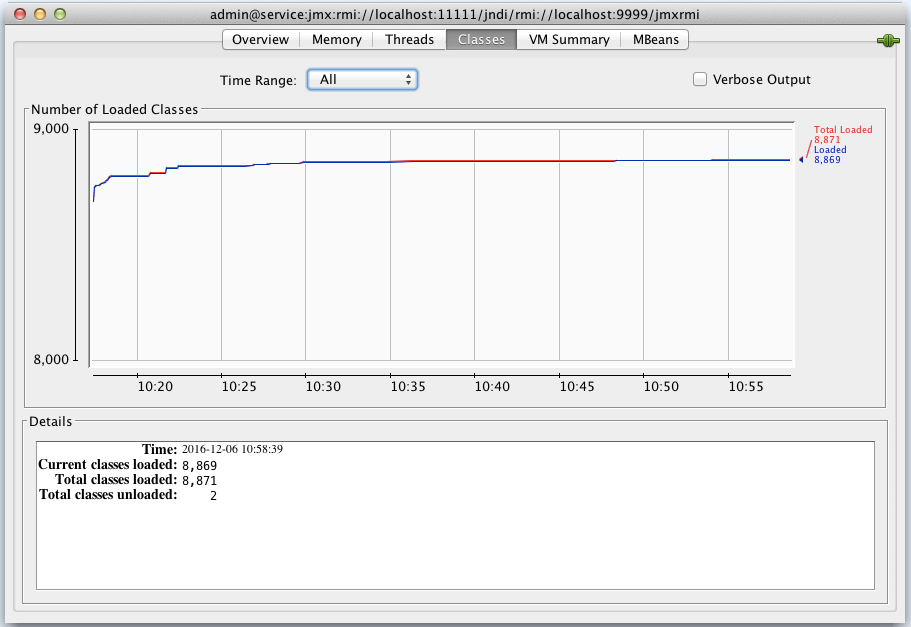The image size is (911, 627).
Task: Click the Total Loaded legend label
Action: click(x=842, y=130)
